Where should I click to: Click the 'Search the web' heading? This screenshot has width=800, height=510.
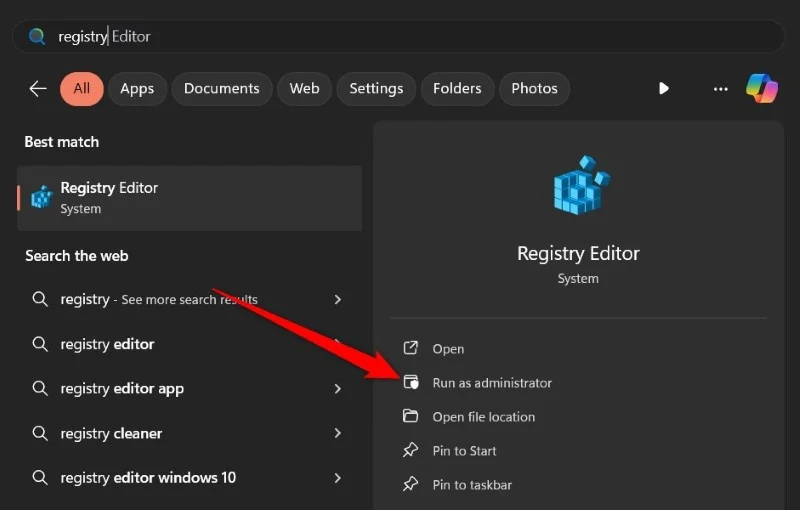77,256
